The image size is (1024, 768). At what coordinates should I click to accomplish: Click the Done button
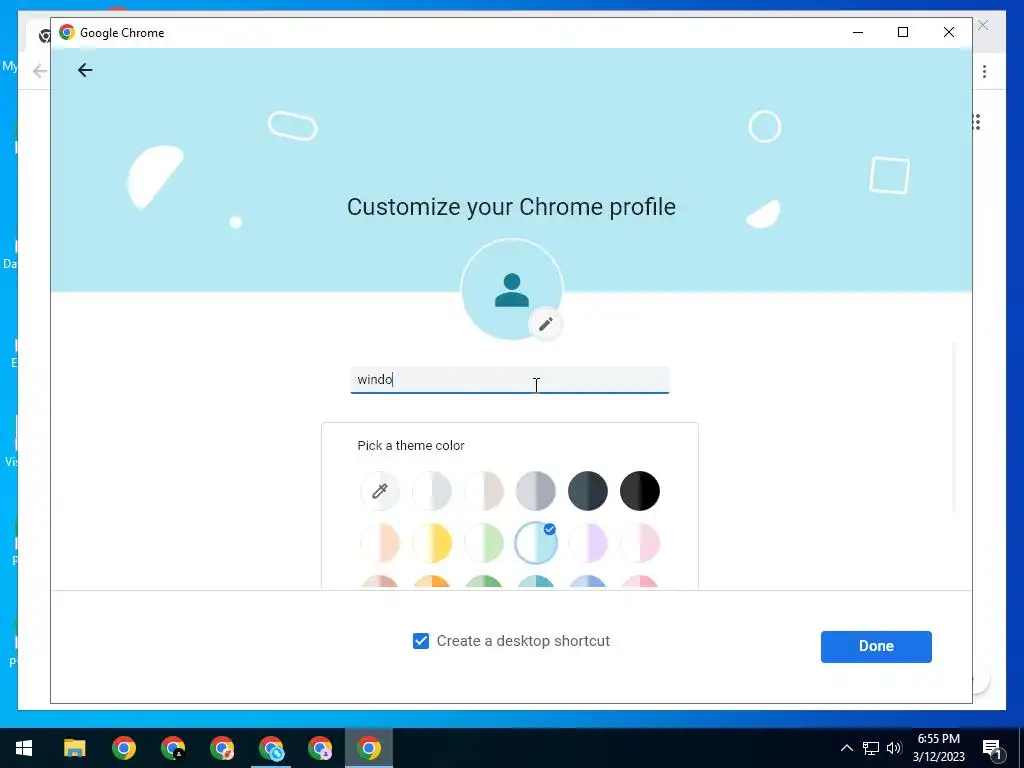[876, 647]
